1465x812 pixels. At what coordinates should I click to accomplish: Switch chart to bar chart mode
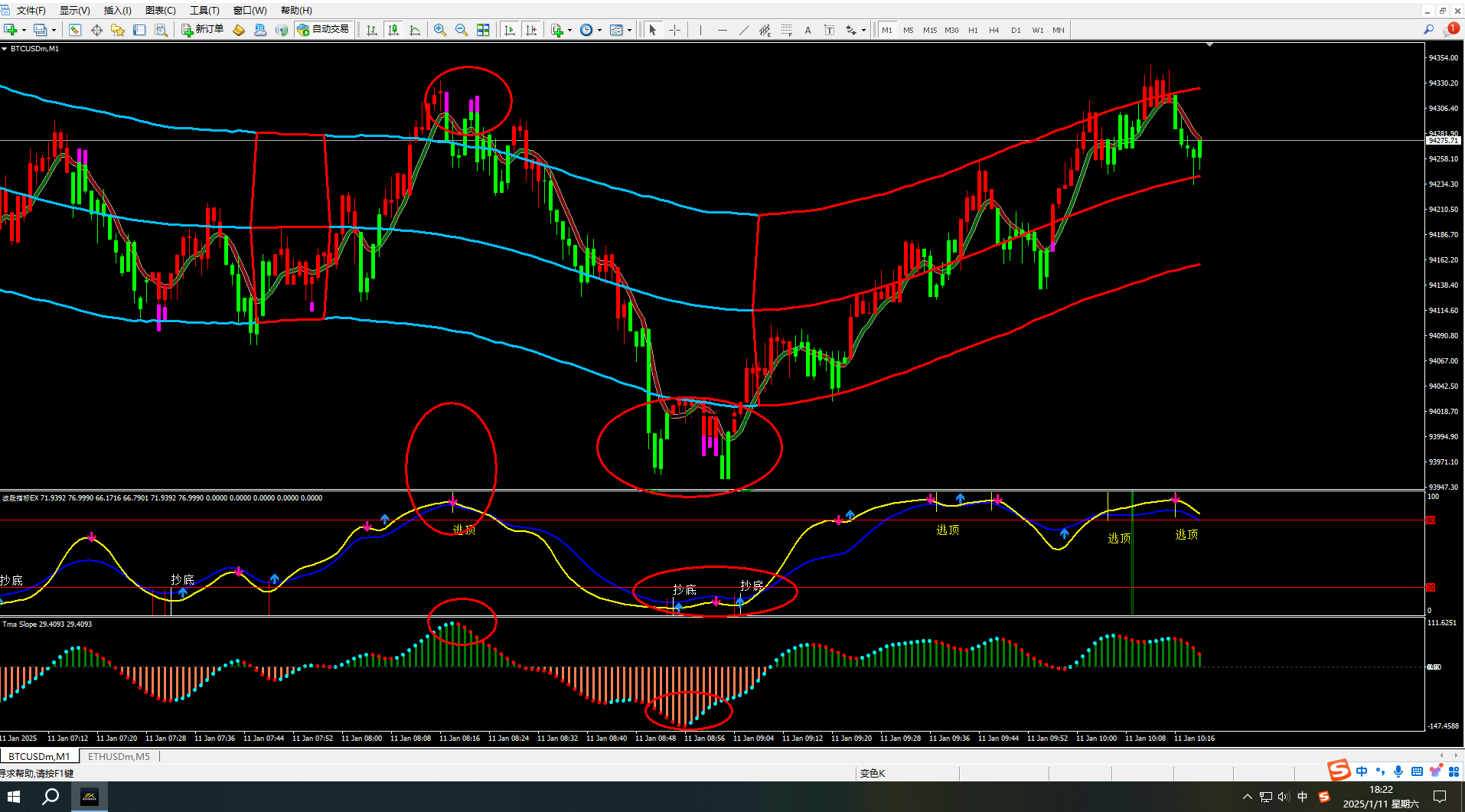(372, 30)
